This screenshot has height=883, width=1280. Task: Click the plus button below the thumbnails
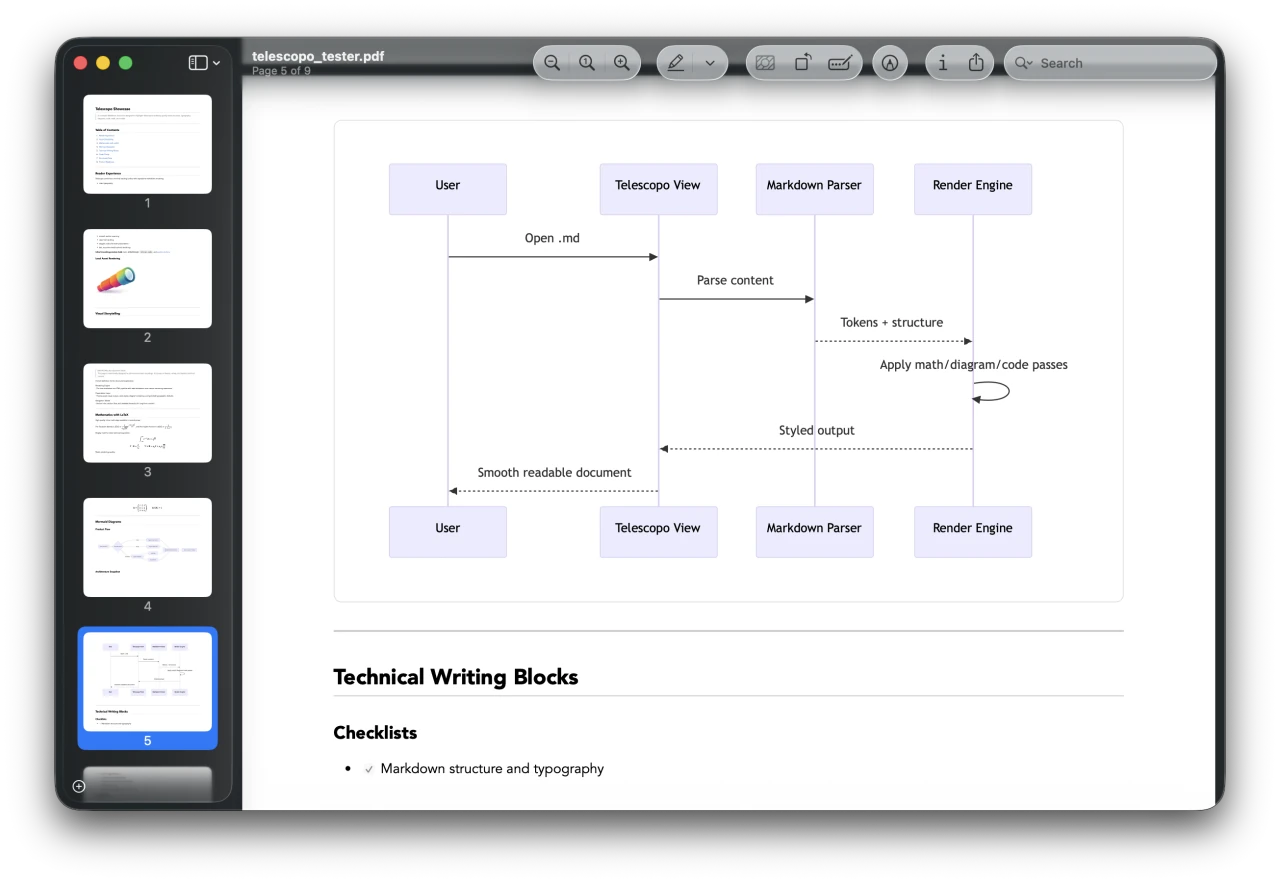tap(79, 786)
